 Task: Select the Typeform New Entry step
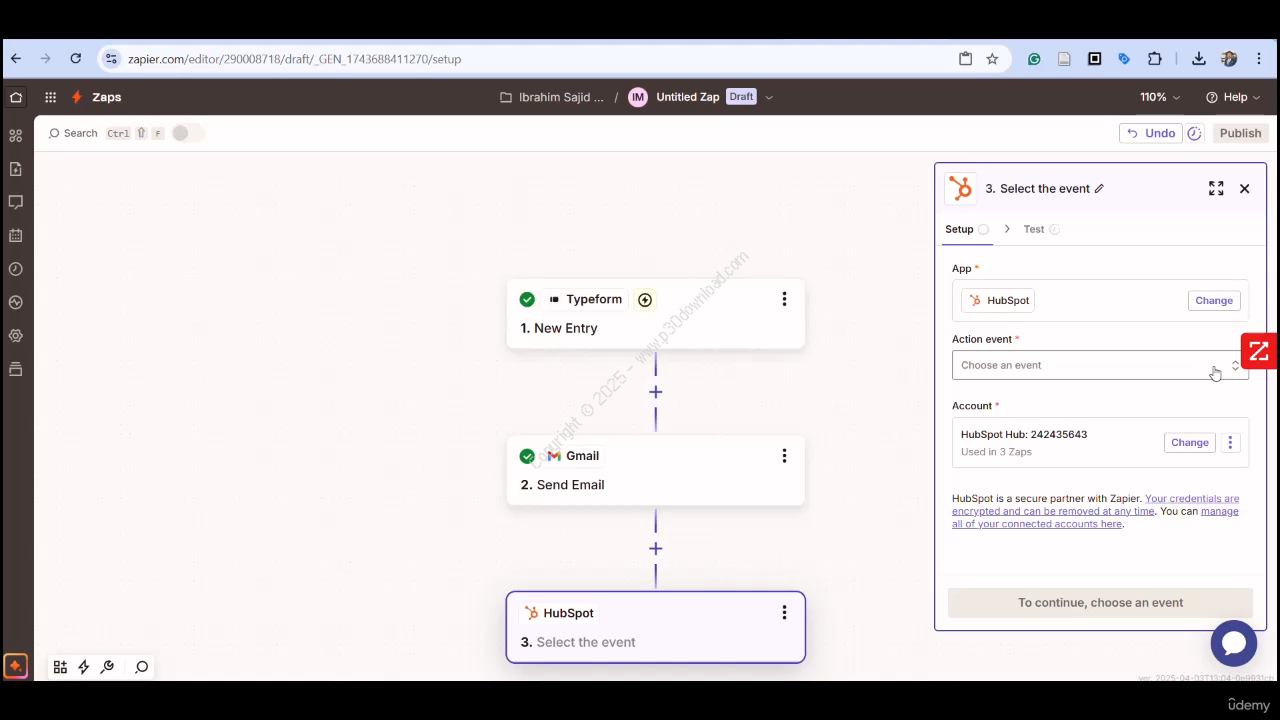point(656,314)
